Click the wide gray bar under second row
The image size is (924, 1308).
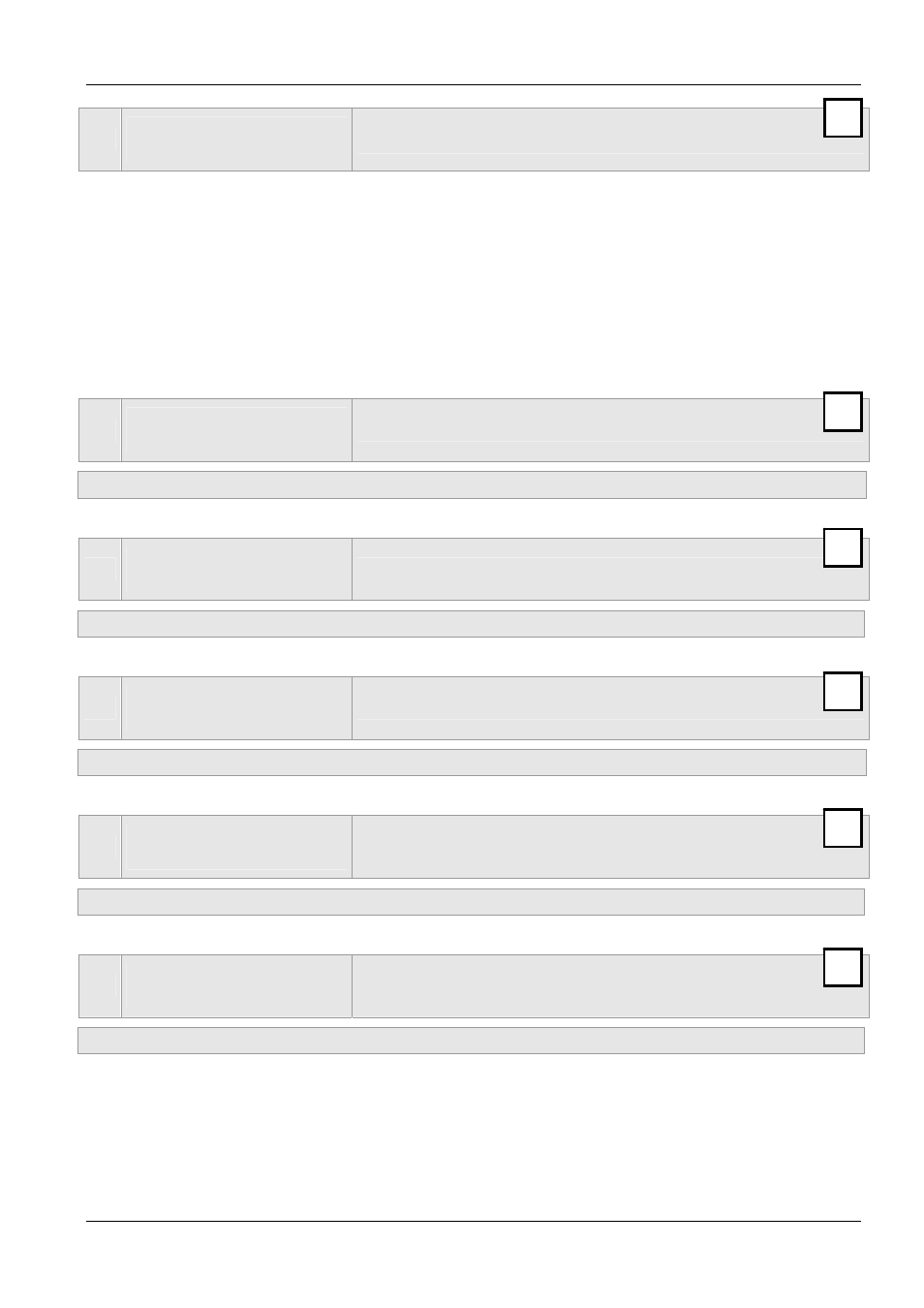pyautogui.click(x=472, y=485)
